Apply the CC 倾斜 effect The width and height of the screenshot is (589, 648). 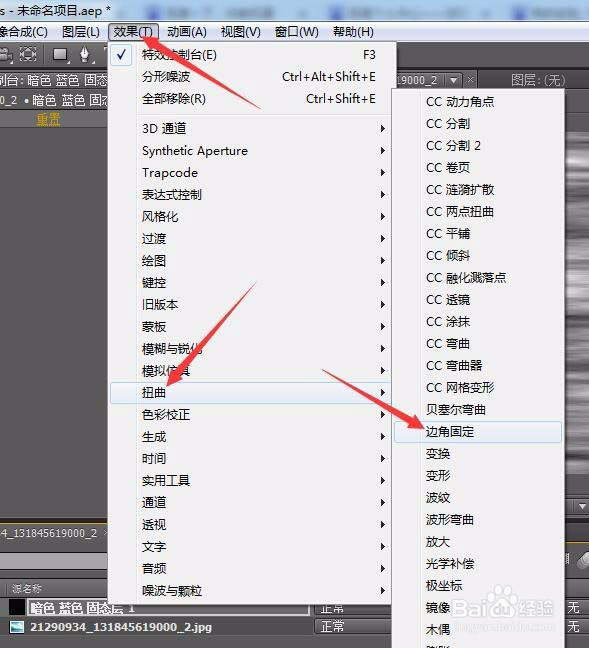tap(478, 255)
